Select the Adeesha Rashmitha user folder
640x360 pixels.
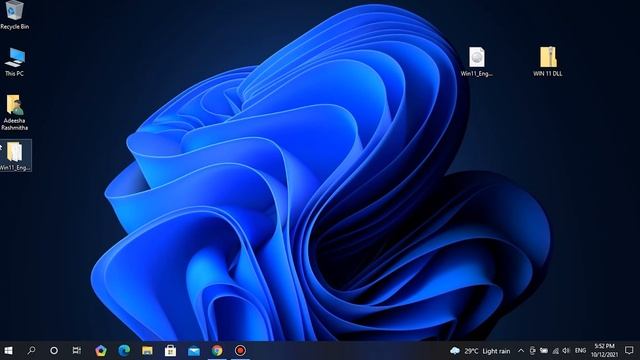tap(15, 112)
